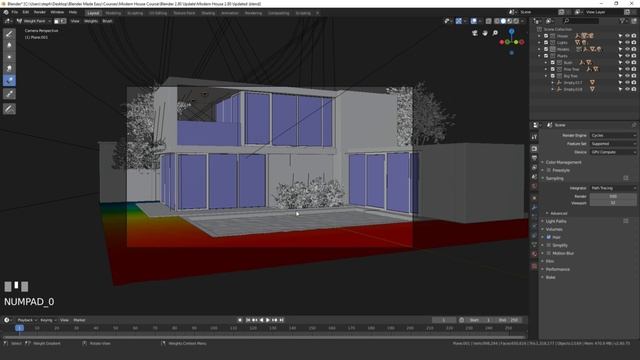Enable the Motion Blur checkbox
The width and height of the screenshot is (640, 360).
549,253
